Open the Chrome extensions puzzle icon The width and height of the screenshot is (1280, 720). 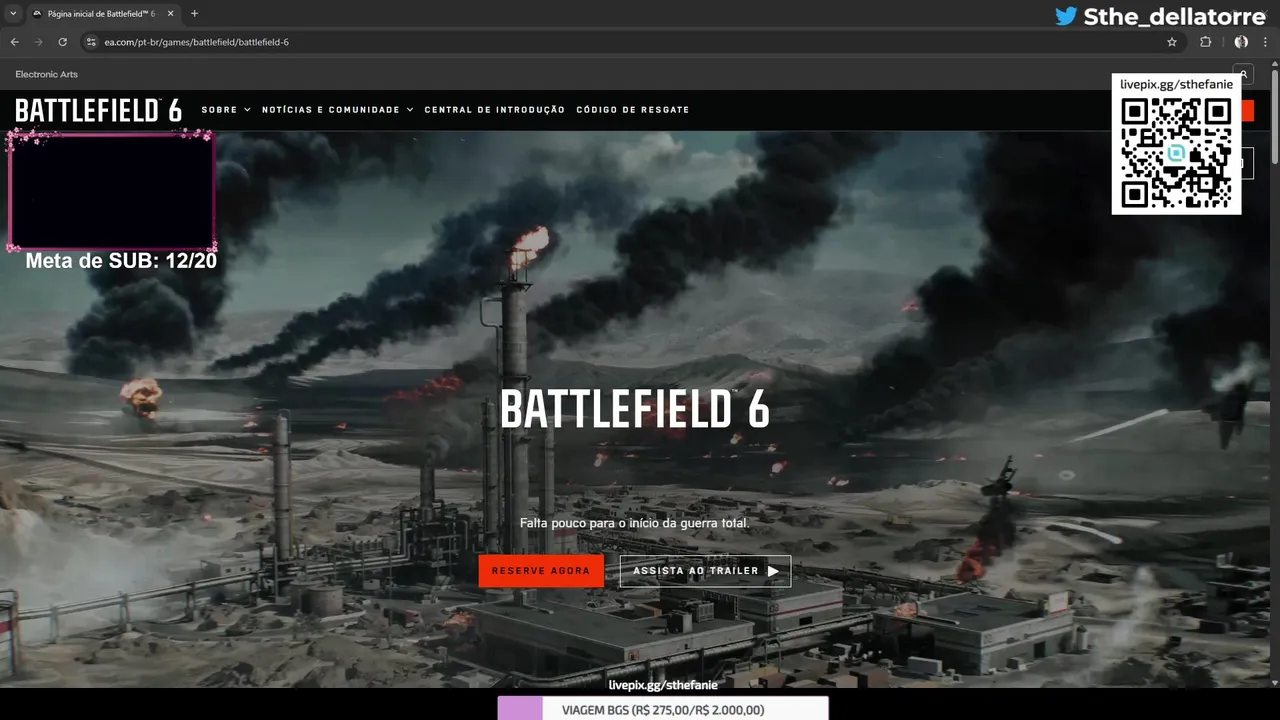pos(1205,42)
